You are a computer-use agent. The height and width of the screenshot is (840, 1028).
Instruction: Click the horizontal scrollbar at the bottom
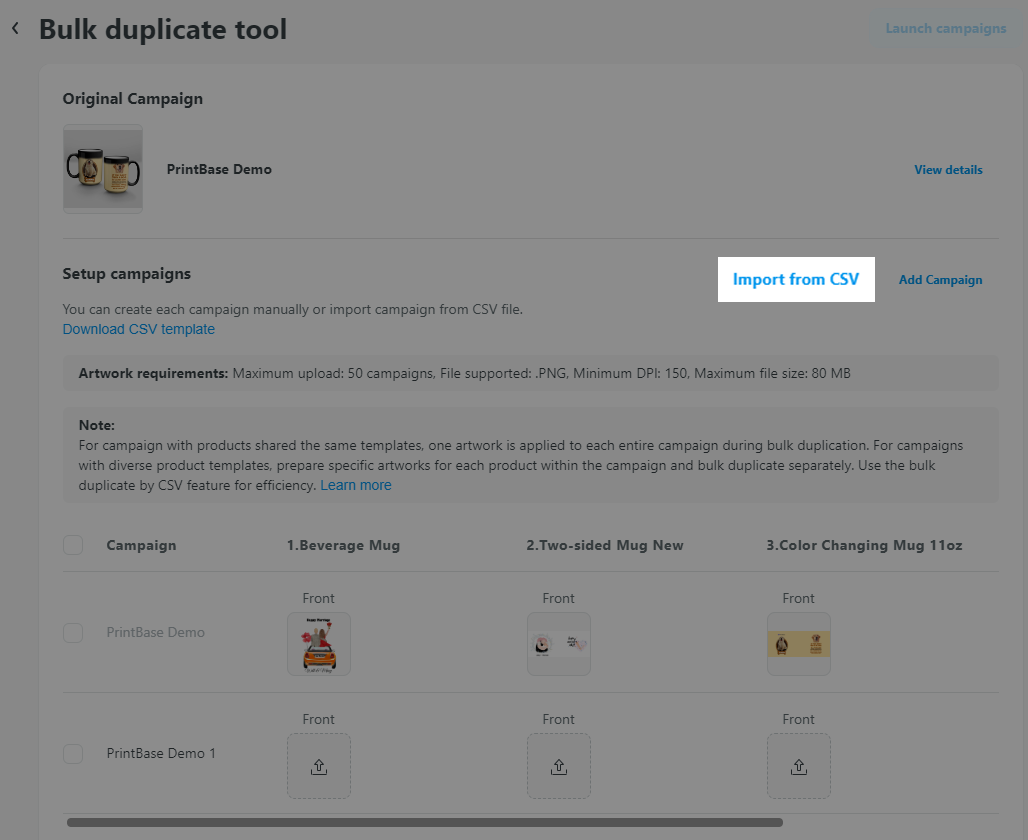[424, 823]
